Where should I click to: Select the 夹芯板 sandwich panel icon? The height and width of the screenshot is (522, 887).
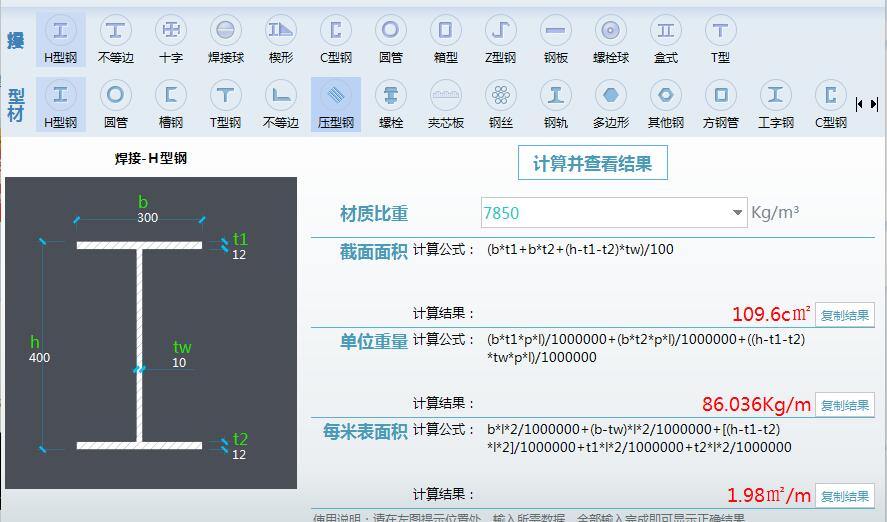445,105
